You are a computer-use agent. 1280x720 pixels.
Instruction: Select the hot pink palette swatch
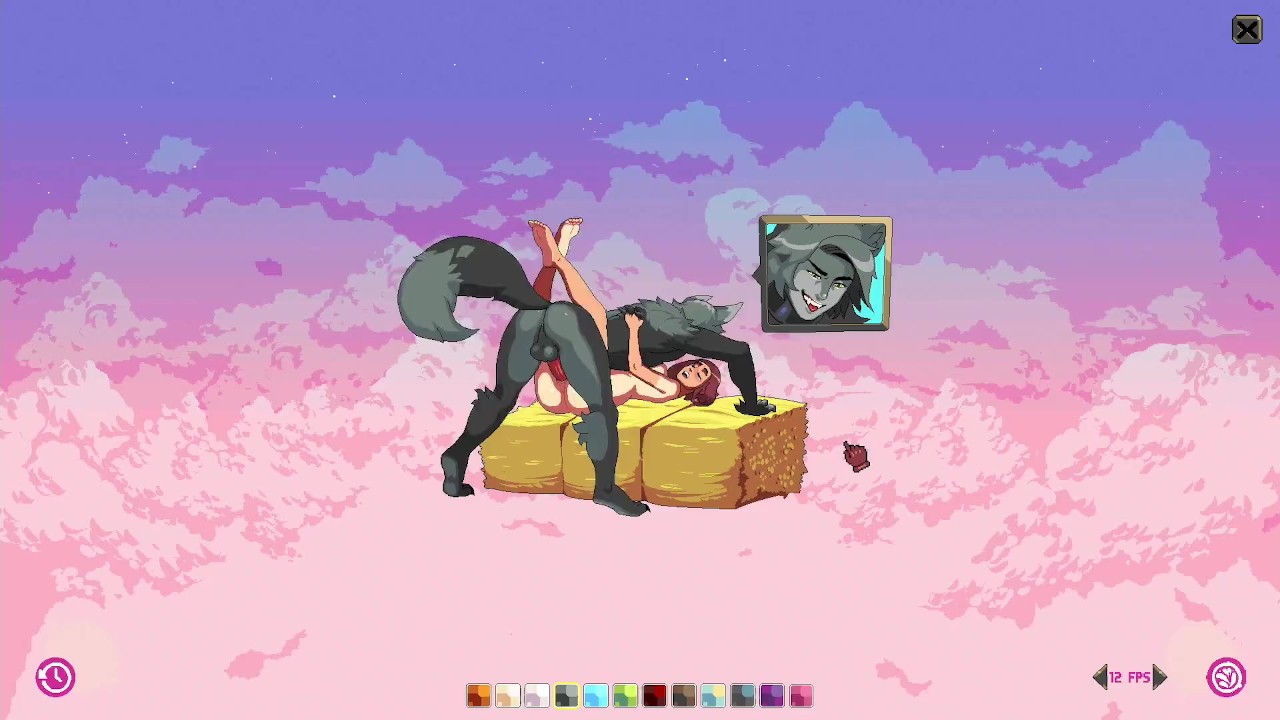tap(801, 695)
